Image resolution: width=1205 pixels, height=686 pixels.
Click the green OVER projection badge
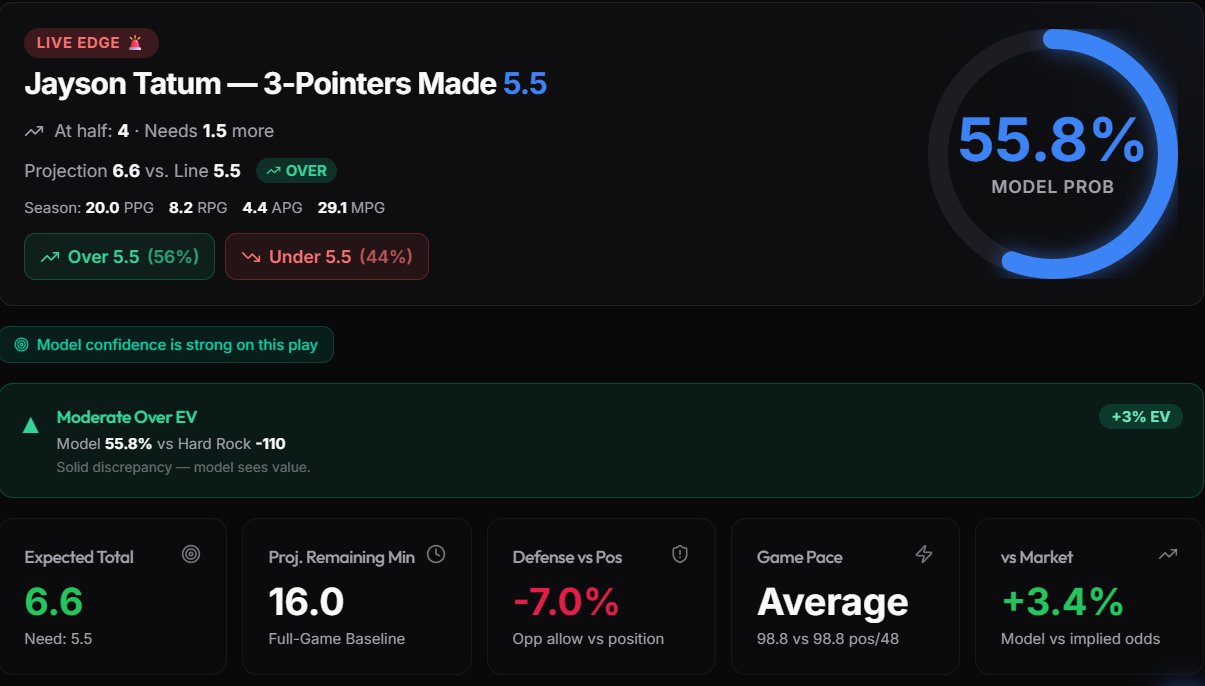click(x=297, y=171)
